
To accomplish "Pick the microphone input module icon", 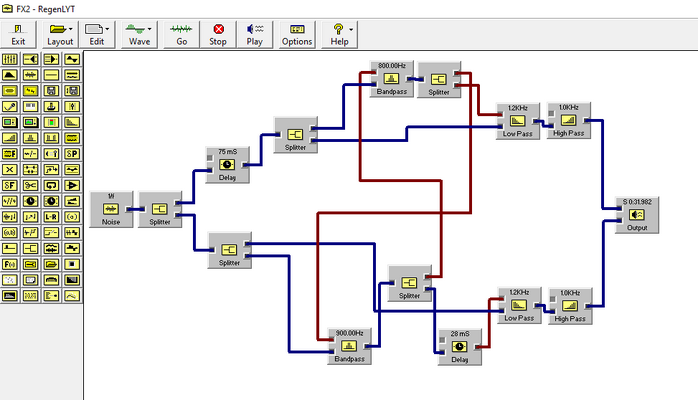I will (x=10, y=106).
